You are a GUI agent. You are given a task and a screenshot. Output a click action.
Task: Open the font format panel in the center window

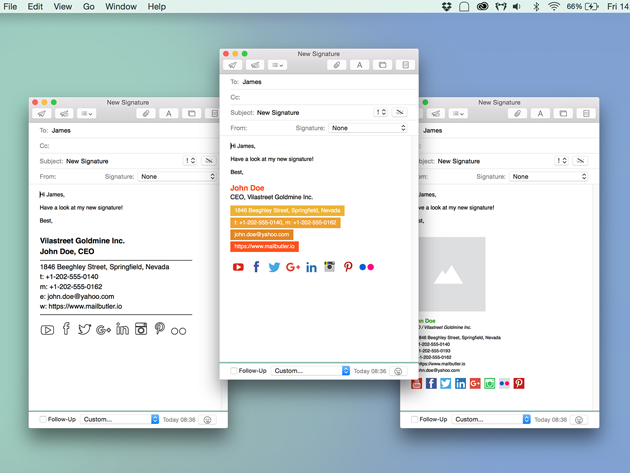(x=359, y=65)
